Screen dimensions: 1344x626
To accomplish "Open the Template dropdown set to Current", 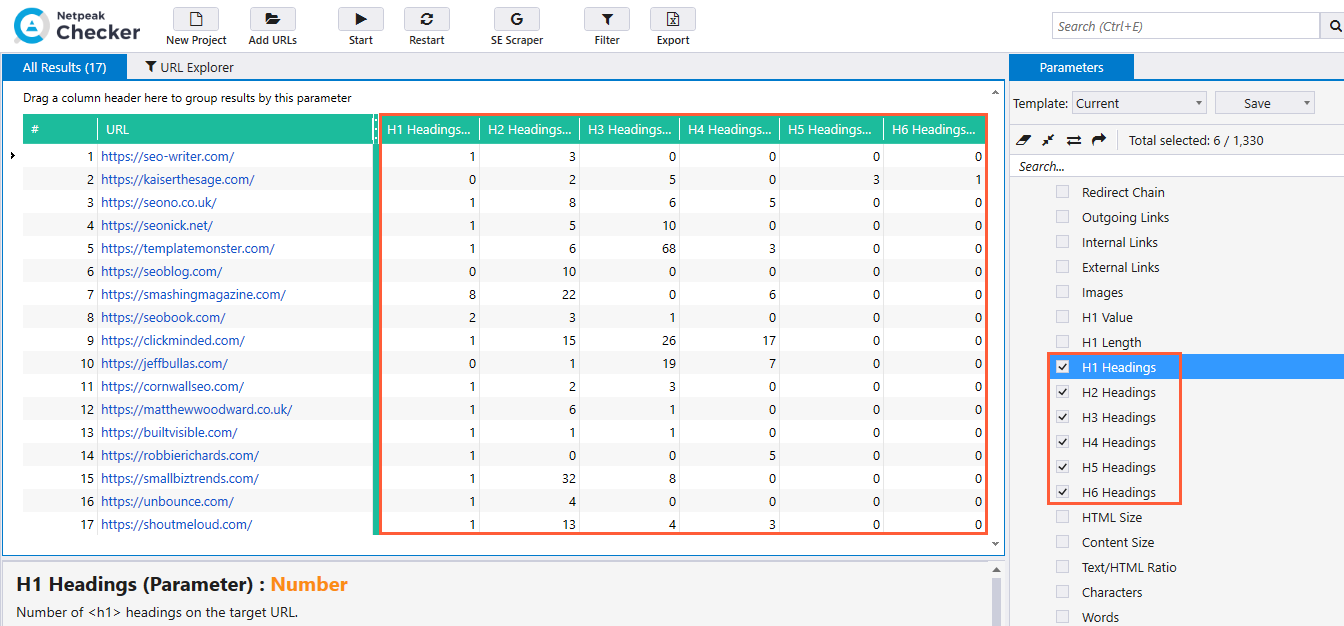I will coord(1140,103).
